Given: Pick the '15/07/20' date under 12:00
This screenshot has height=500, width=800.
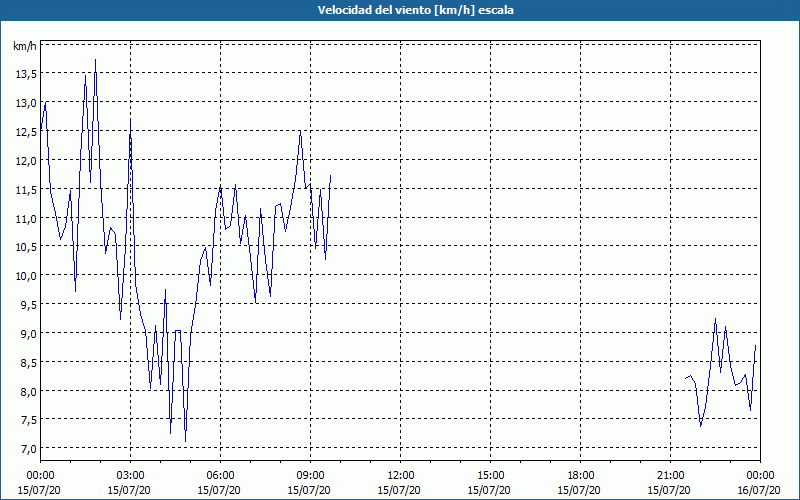Looking at the screenshot, I should click(x=399, y=490).
